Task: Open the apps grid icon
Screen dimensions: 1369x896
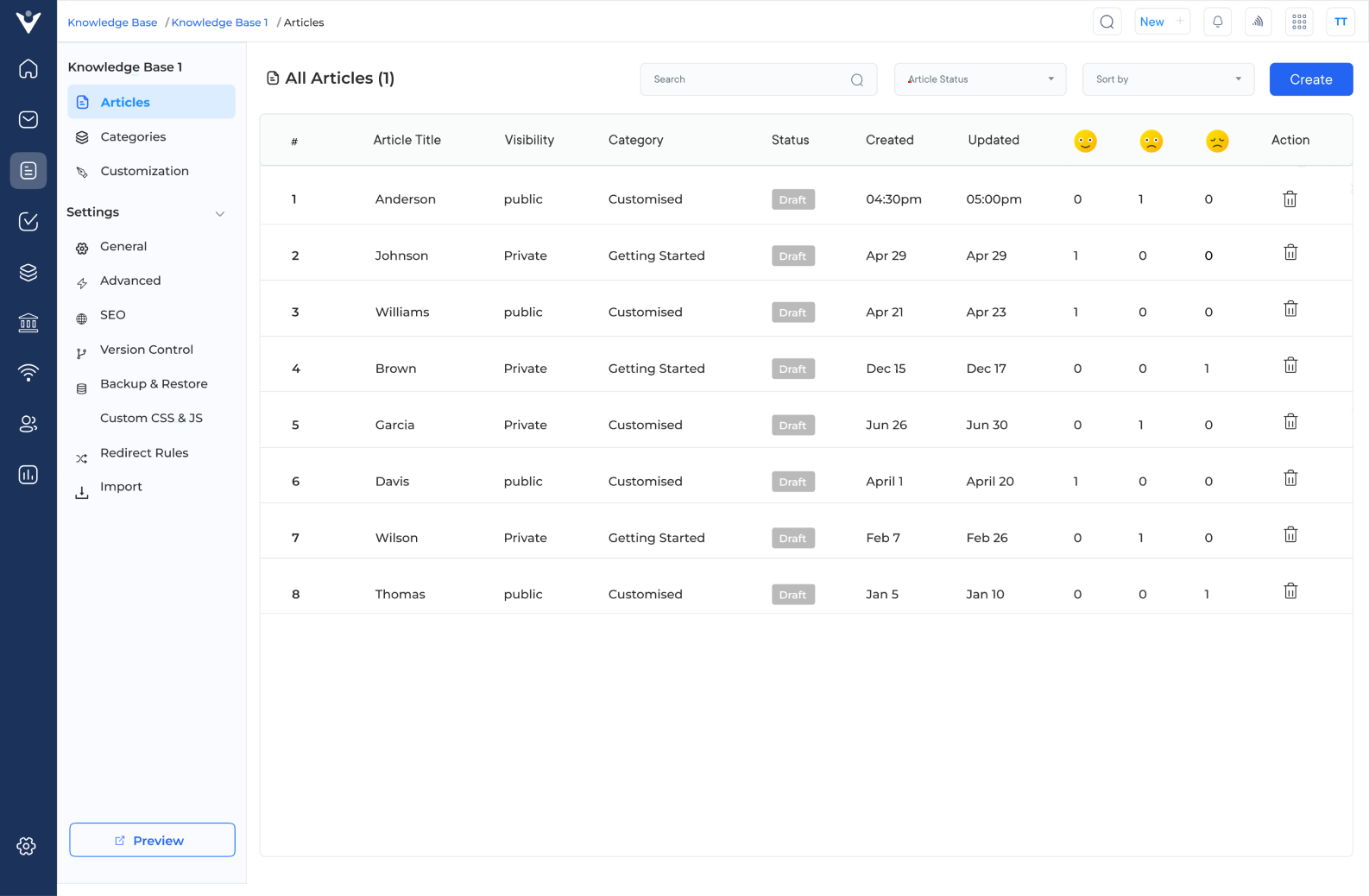Action: click(x=1299, y=22)
